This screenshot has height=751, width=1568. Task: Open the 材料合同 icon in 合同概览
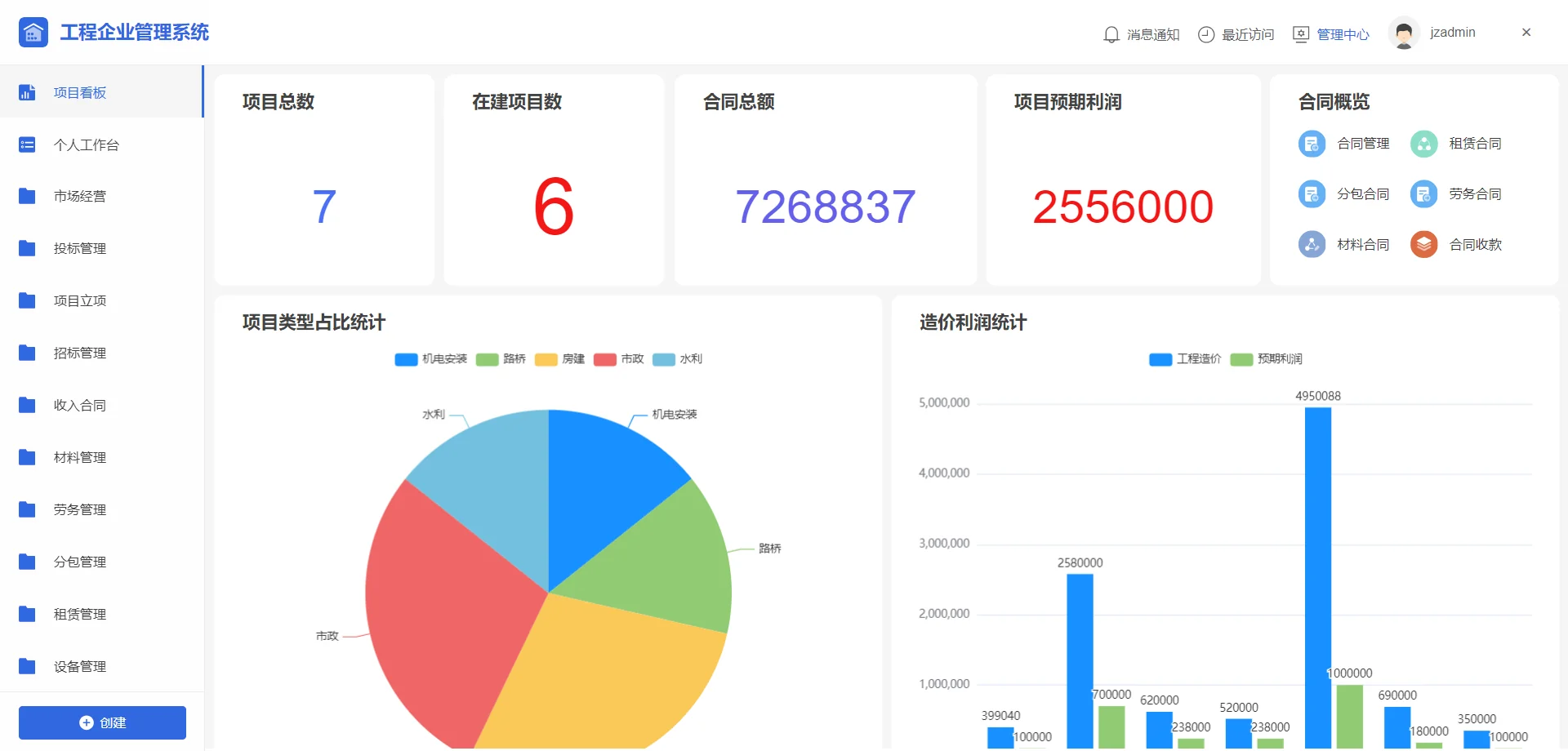click(1312, 244)
